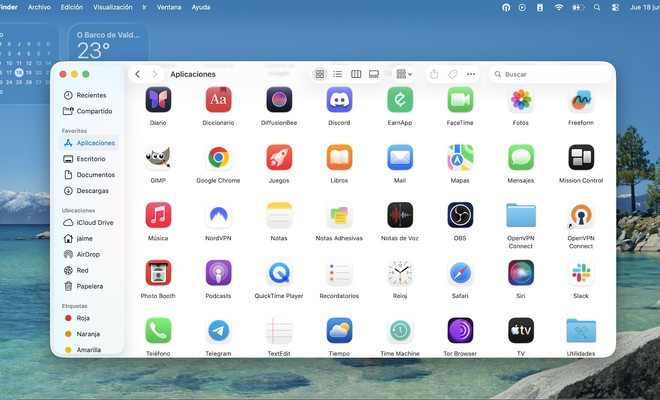The height and width of the screenshot is (400, 660).
Task: Click the Mensajes app icon
Action: point(521,157)
